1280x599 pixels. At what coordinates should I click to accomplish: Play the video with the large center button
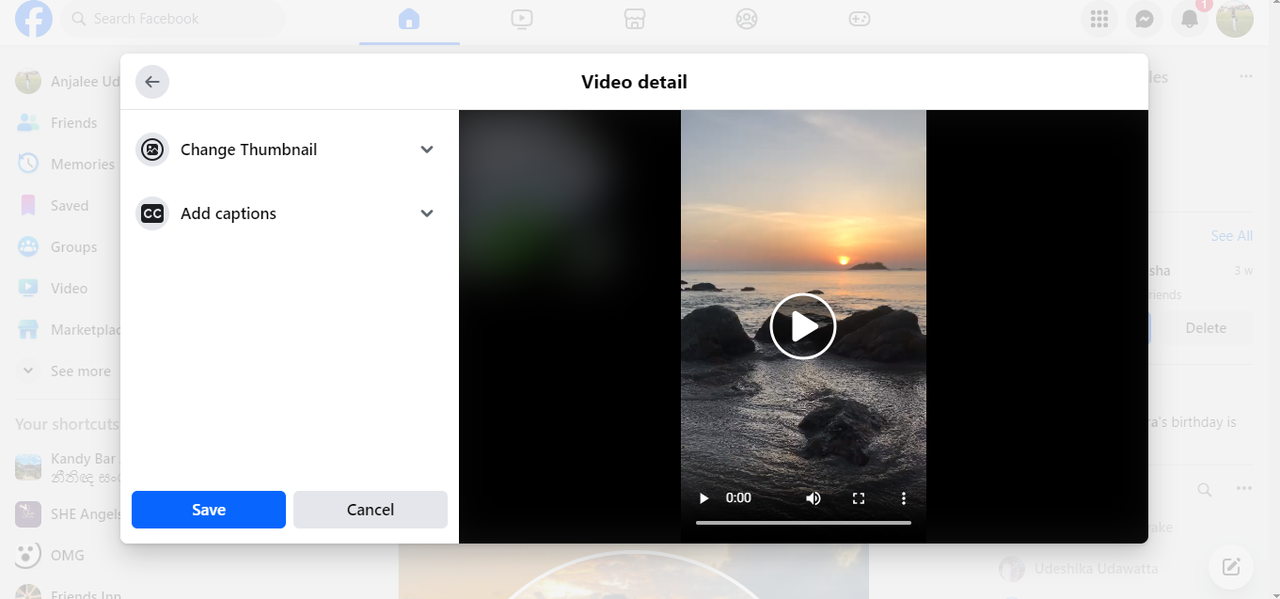pyautogui.click(x=803, y=326)
